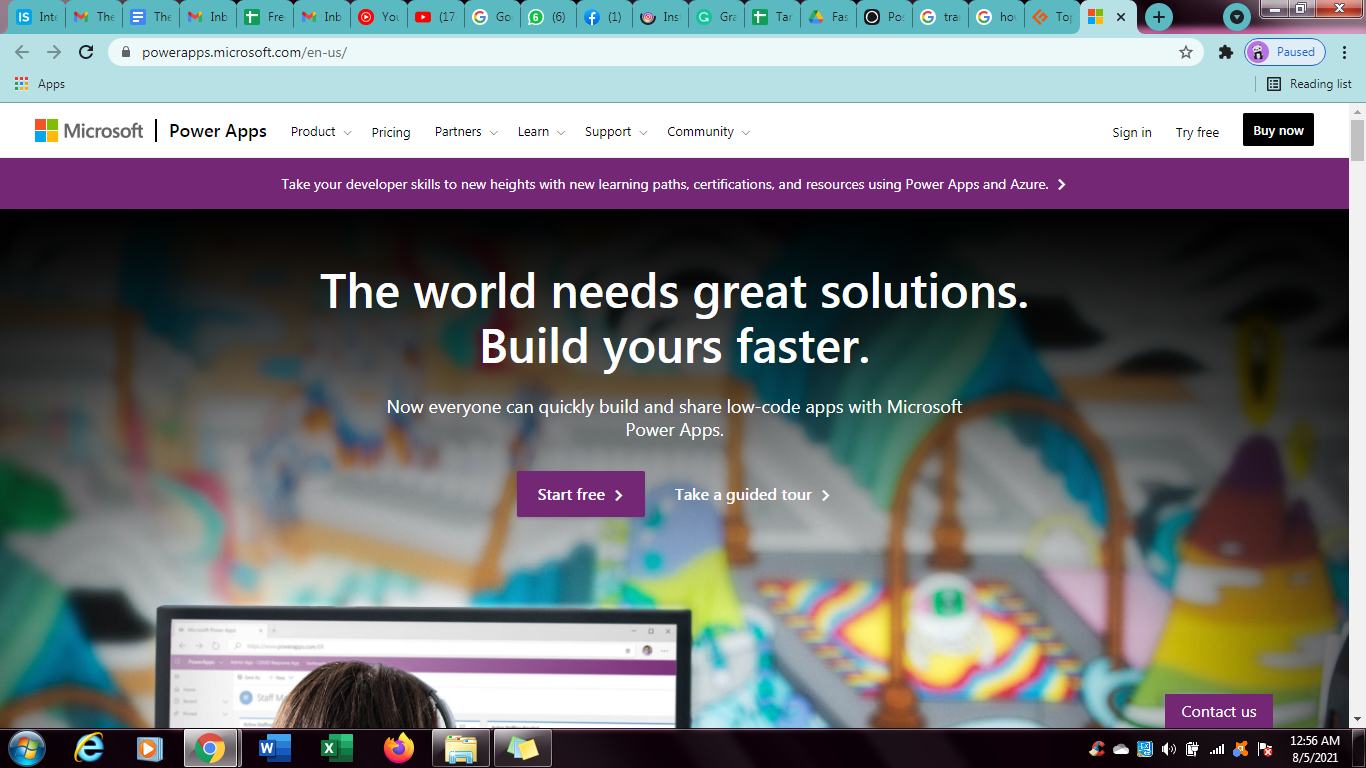
Task: Expand the Product menu
Action: 321,132
